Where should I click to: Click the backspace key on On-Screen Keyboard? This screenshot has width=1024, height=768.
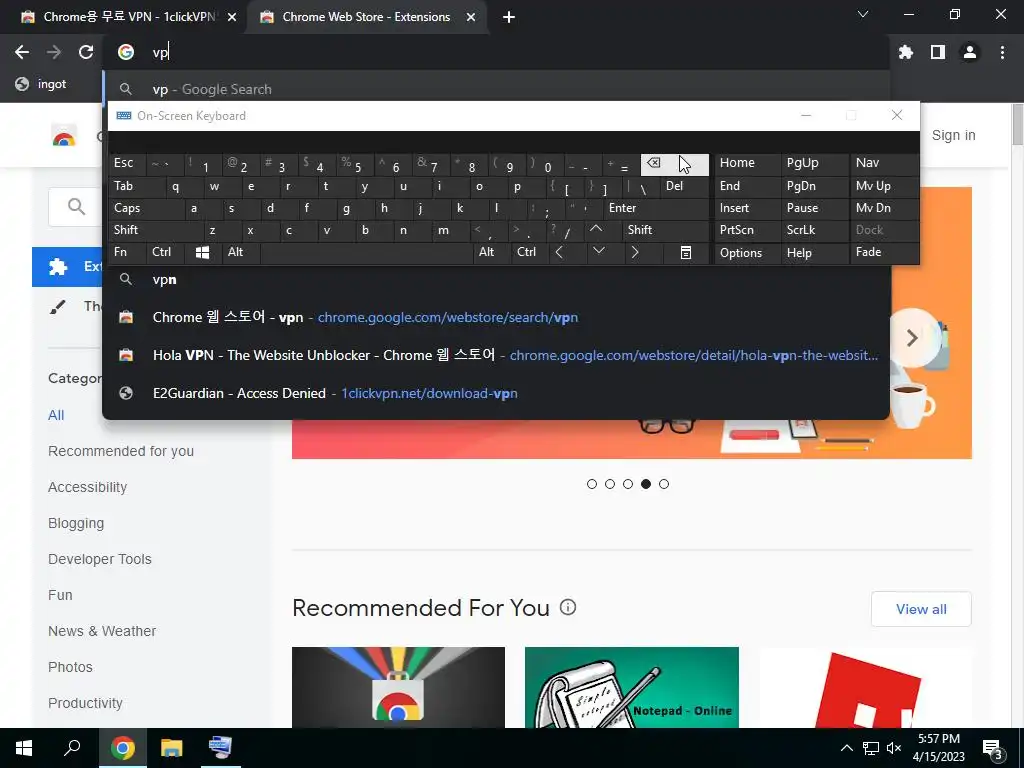pos(675,165)
